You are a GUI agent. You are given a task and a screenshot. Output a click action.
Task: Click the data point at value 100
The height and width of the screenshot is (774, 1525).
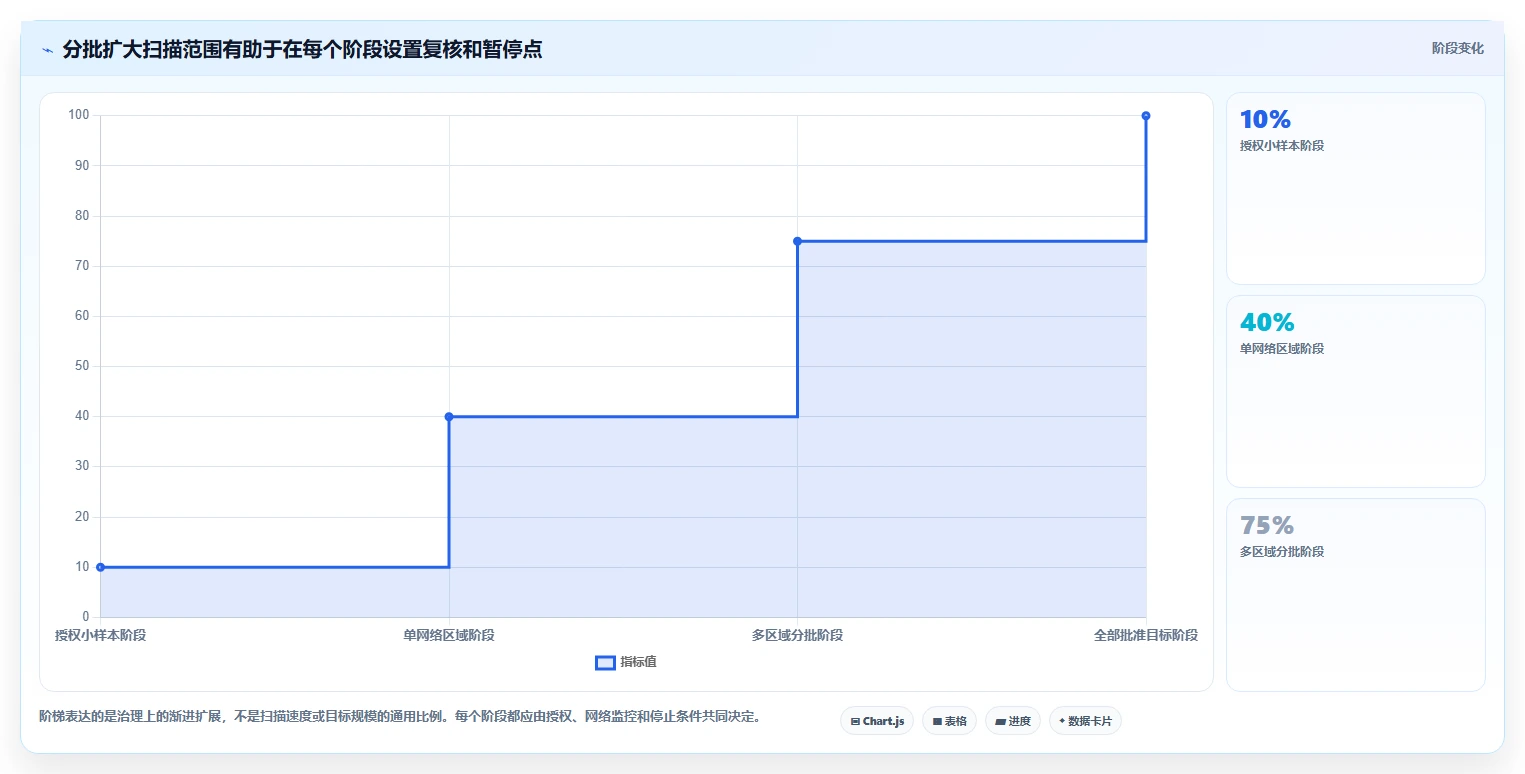tap(1146, 116)
